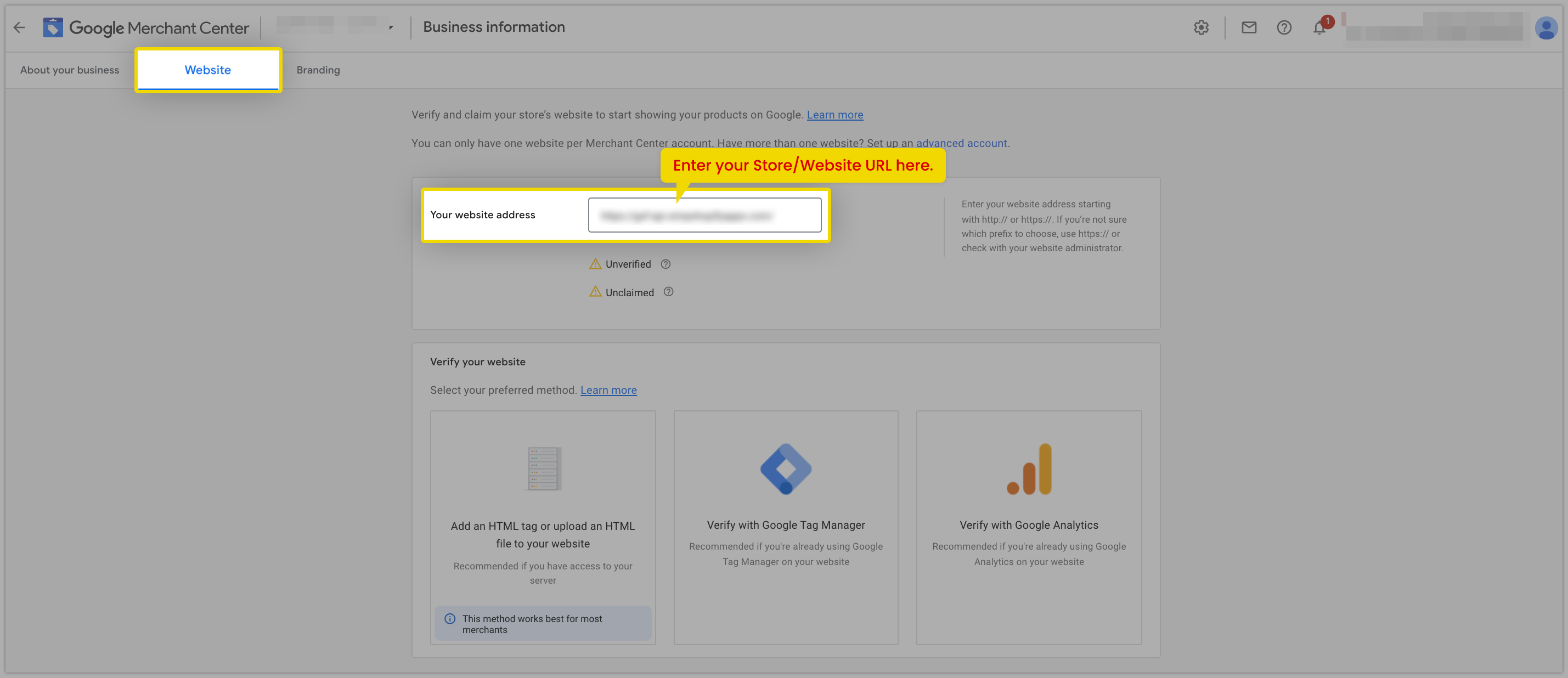Open Learn more link about verifying website
1568x678 pixels.
834,115
